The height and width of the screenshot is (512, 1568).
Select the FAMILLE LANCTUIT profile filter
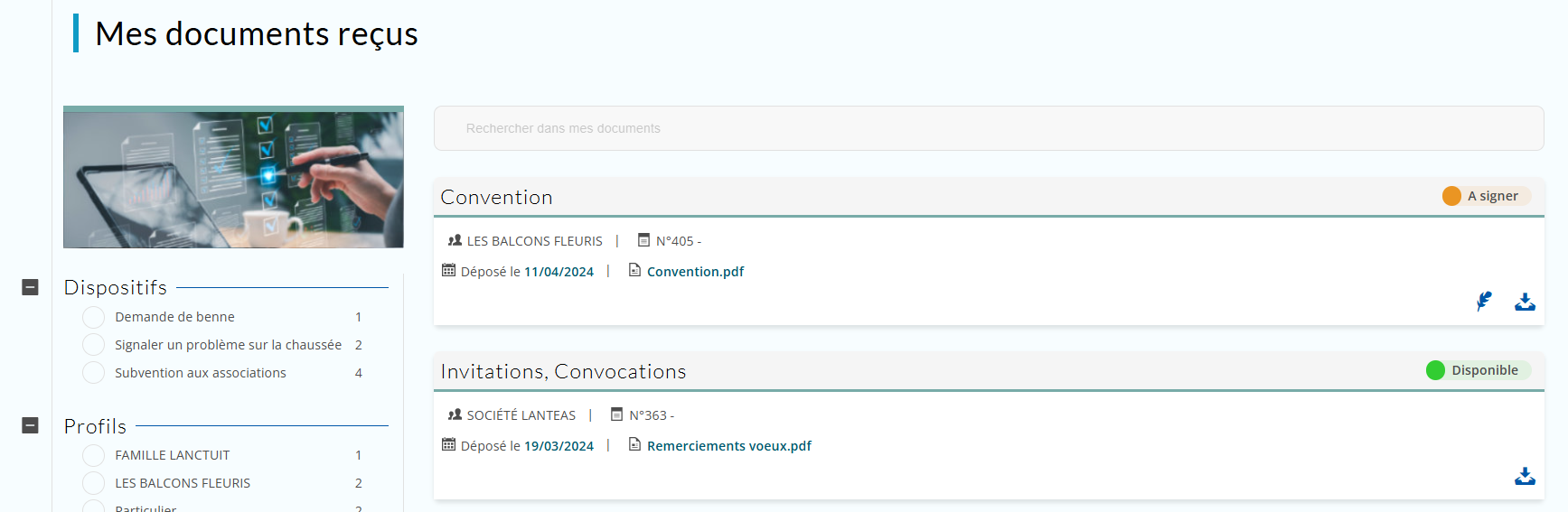(x=93, y=455)
